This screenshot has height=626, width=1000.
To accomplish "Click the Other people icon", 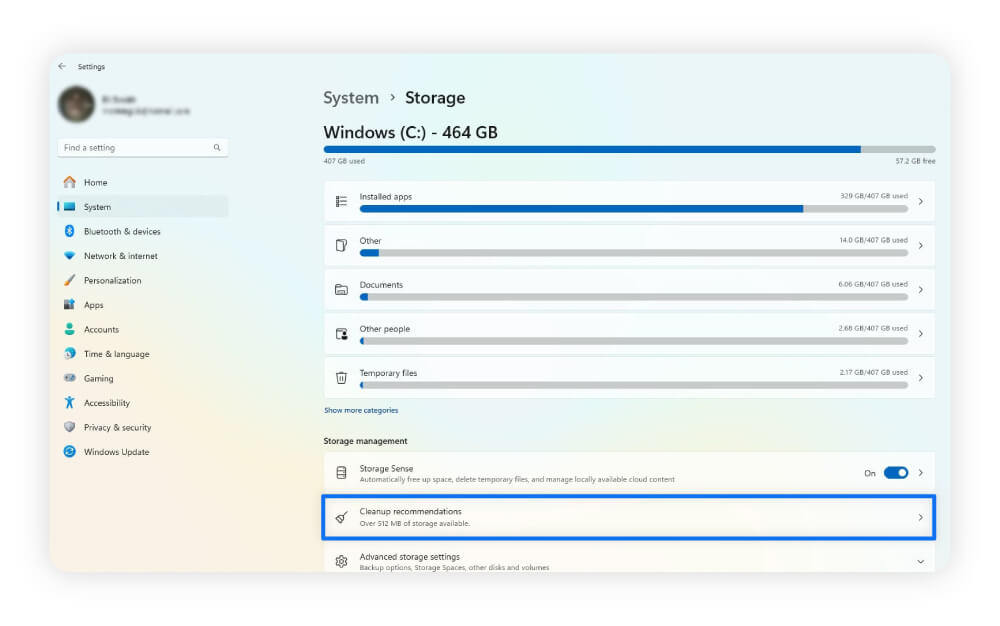I will (341, 333).
